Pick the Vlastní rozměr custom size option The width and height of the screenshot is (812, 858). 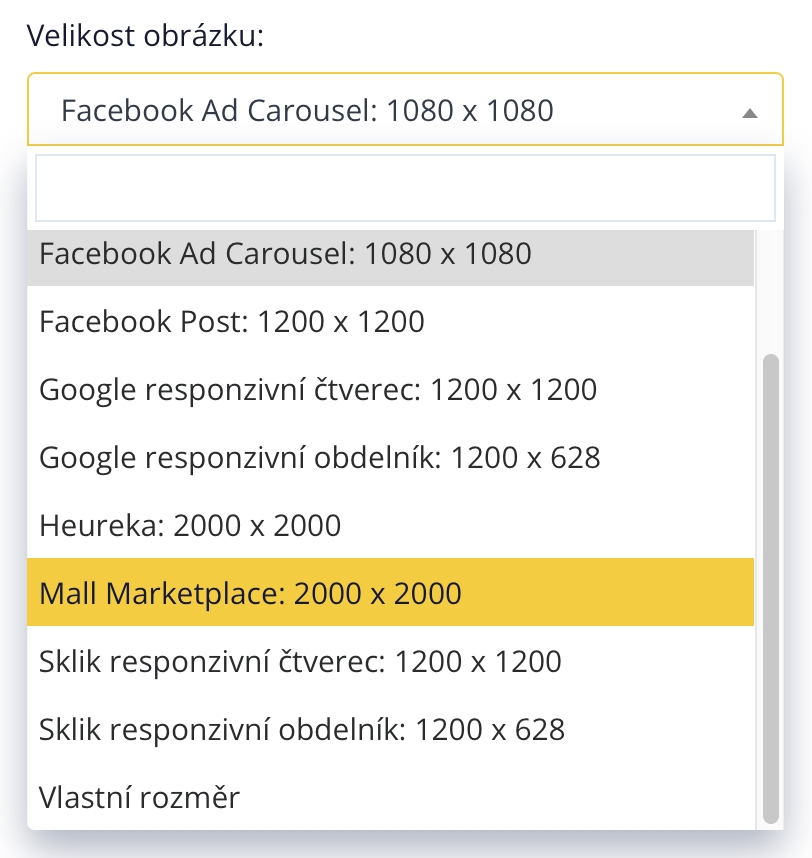tap(140, 797)
